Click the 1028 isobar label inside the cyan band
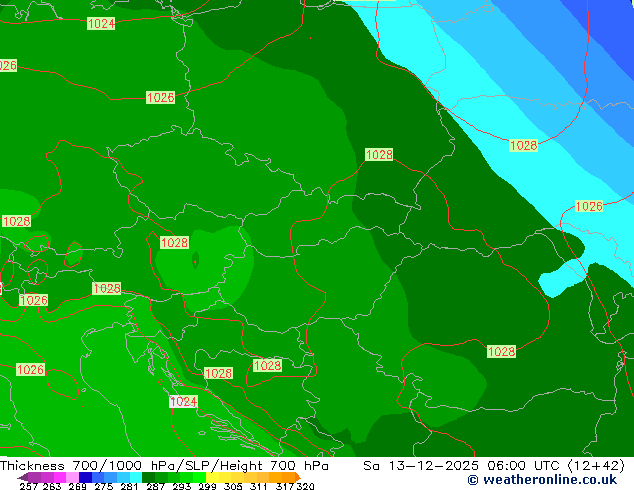 pos(523,146)
